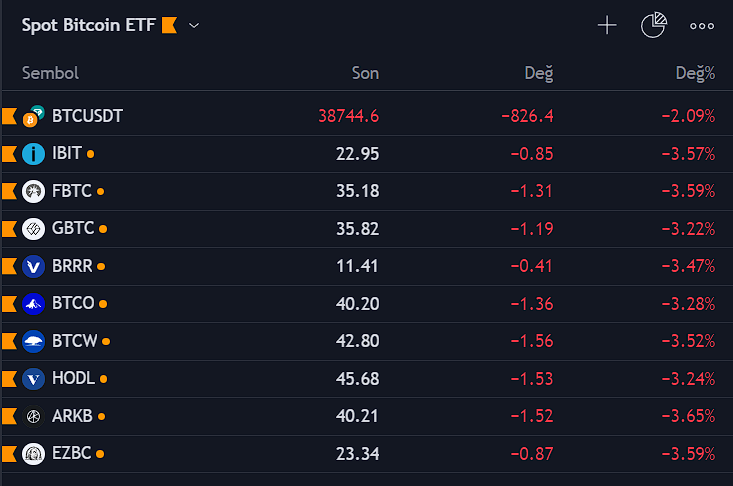
Task: Click the GBTC Grayscale logo icon
Action: click(33, 229)
